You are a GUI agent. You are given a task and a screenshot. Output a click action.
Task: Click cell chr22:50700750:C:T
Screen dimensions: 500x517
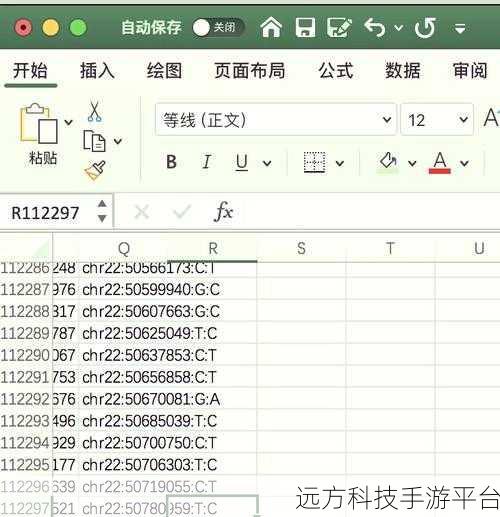click(x=149, y=443)
